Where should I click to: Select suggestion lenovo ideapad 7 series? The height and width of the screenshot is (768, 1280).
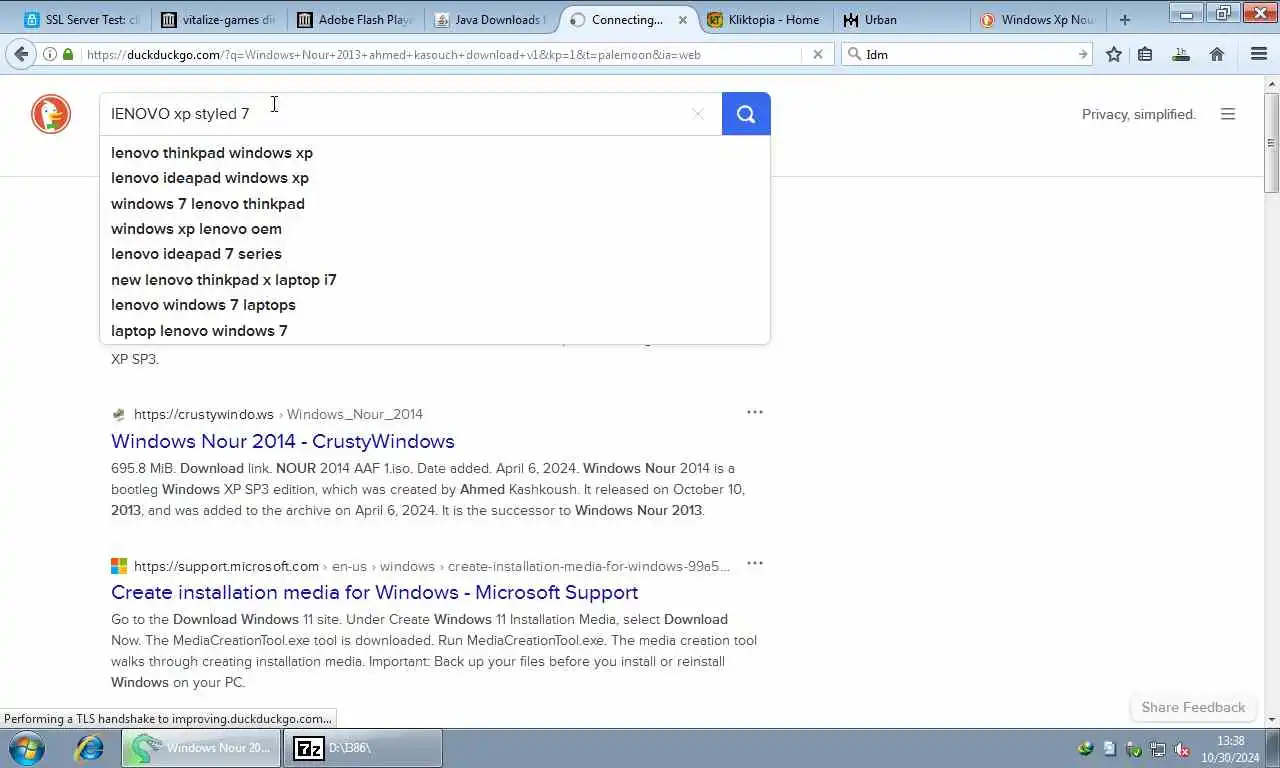[x=435, y=254]
